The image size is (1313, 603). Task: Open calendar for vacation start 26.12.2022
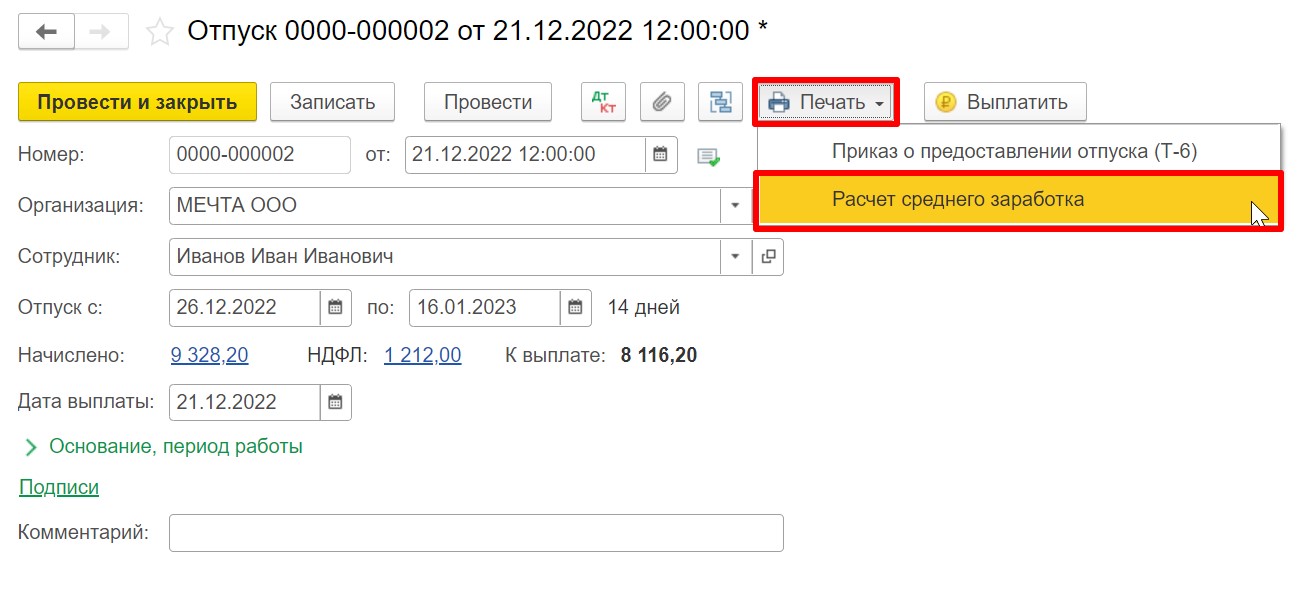[335, 307]
